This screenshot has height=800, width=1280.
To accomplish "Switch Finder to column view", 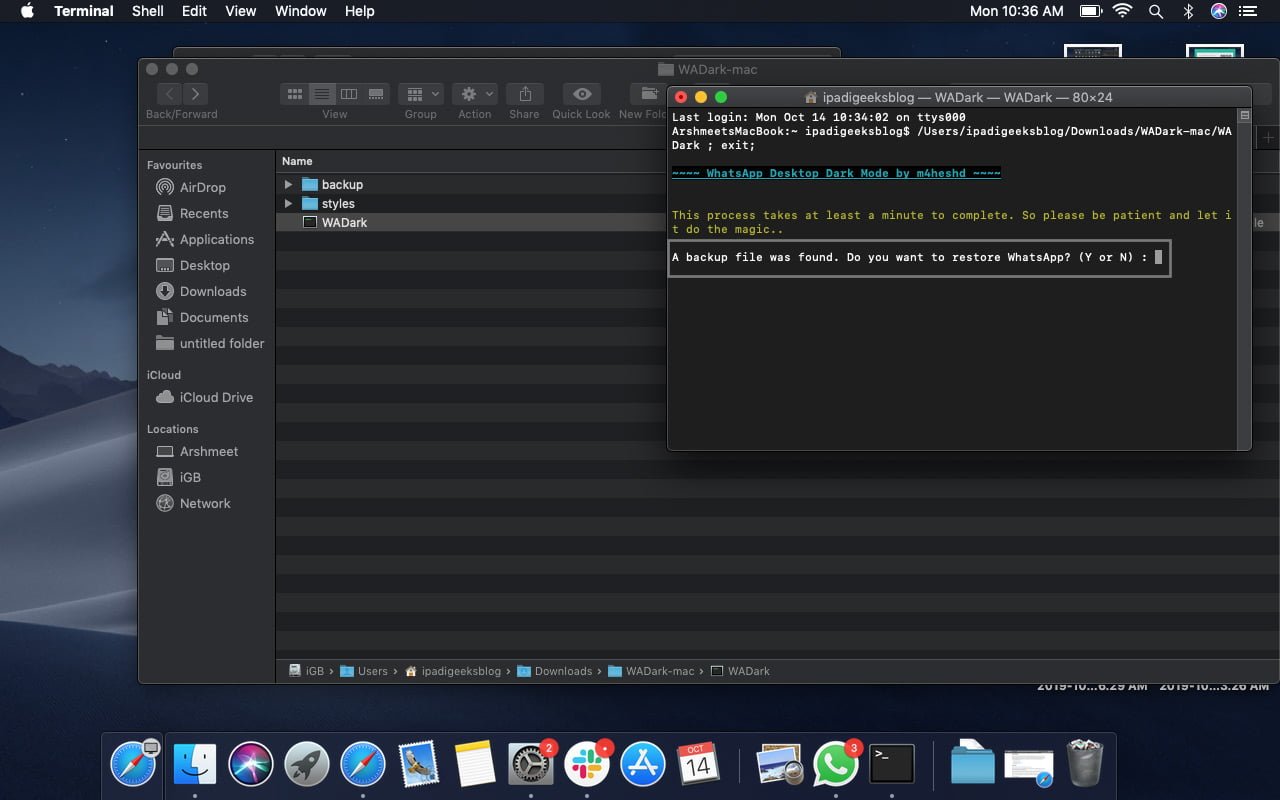I will click(x=348, y=94).
